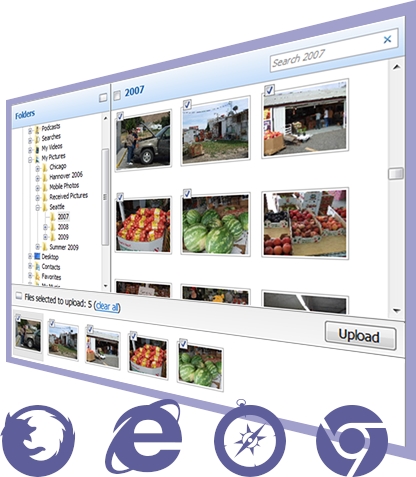Viewport: 416px width, 477px height.
Task: Clear search with the X icon
Action: coord(387,39)
